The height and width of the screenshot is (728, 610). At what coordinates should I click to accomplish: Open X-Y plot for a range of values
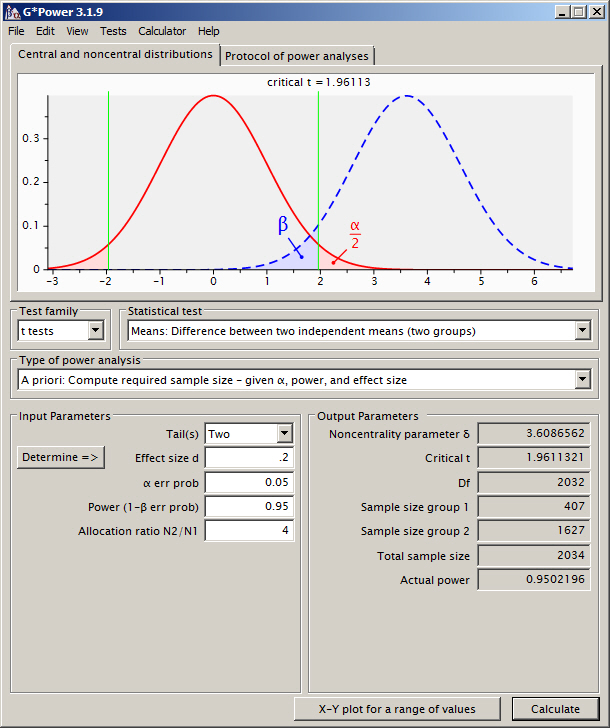397,709
